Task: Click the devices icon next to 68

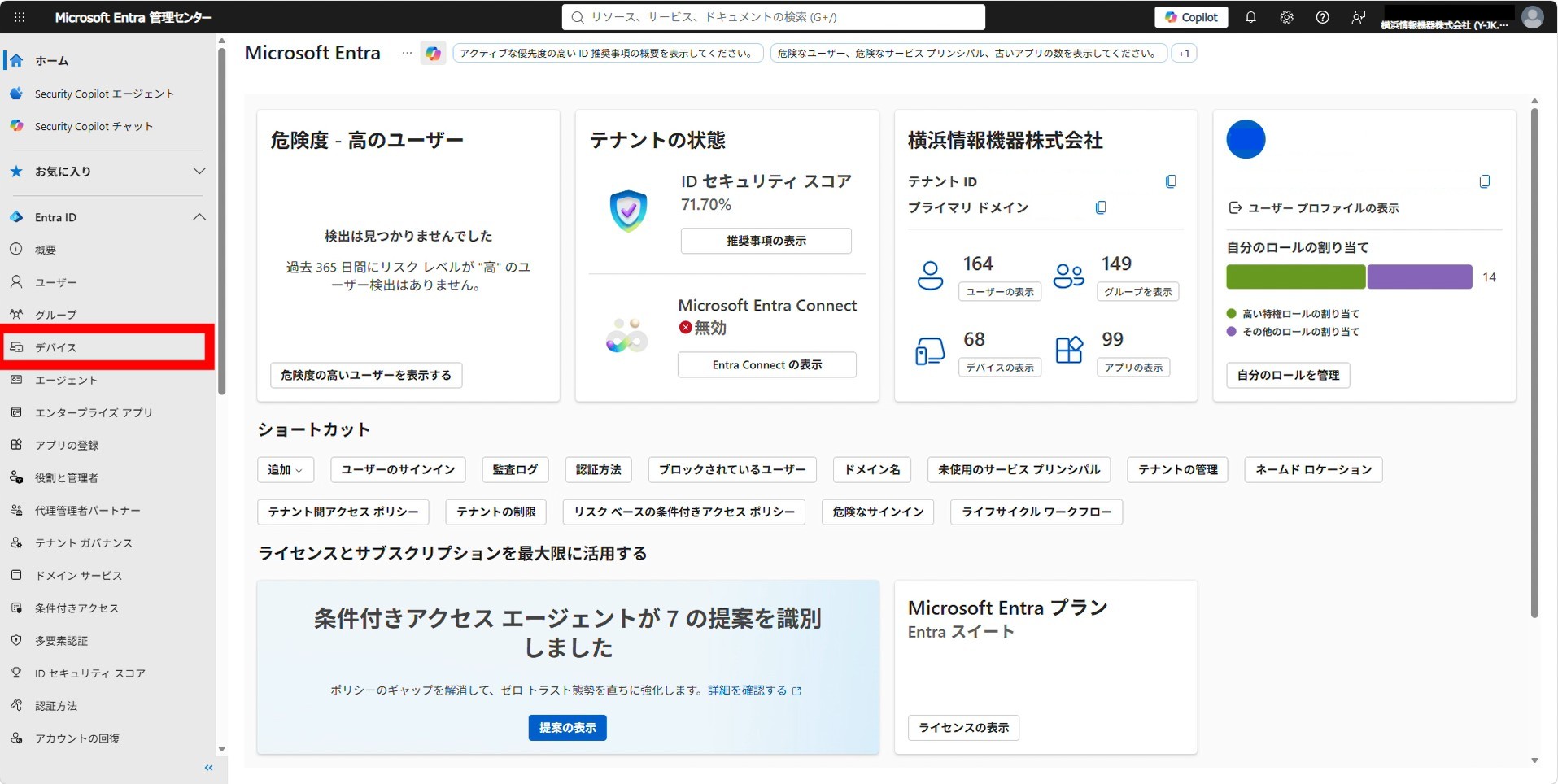Action: click(x=930, y=351)
